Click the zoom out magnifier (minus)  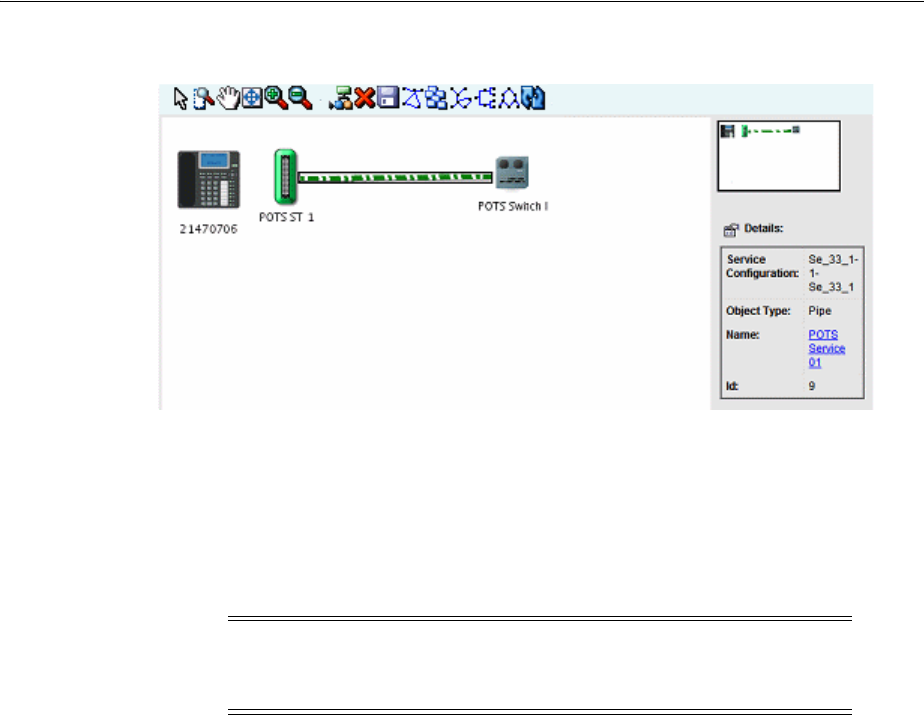click(300, 98)
